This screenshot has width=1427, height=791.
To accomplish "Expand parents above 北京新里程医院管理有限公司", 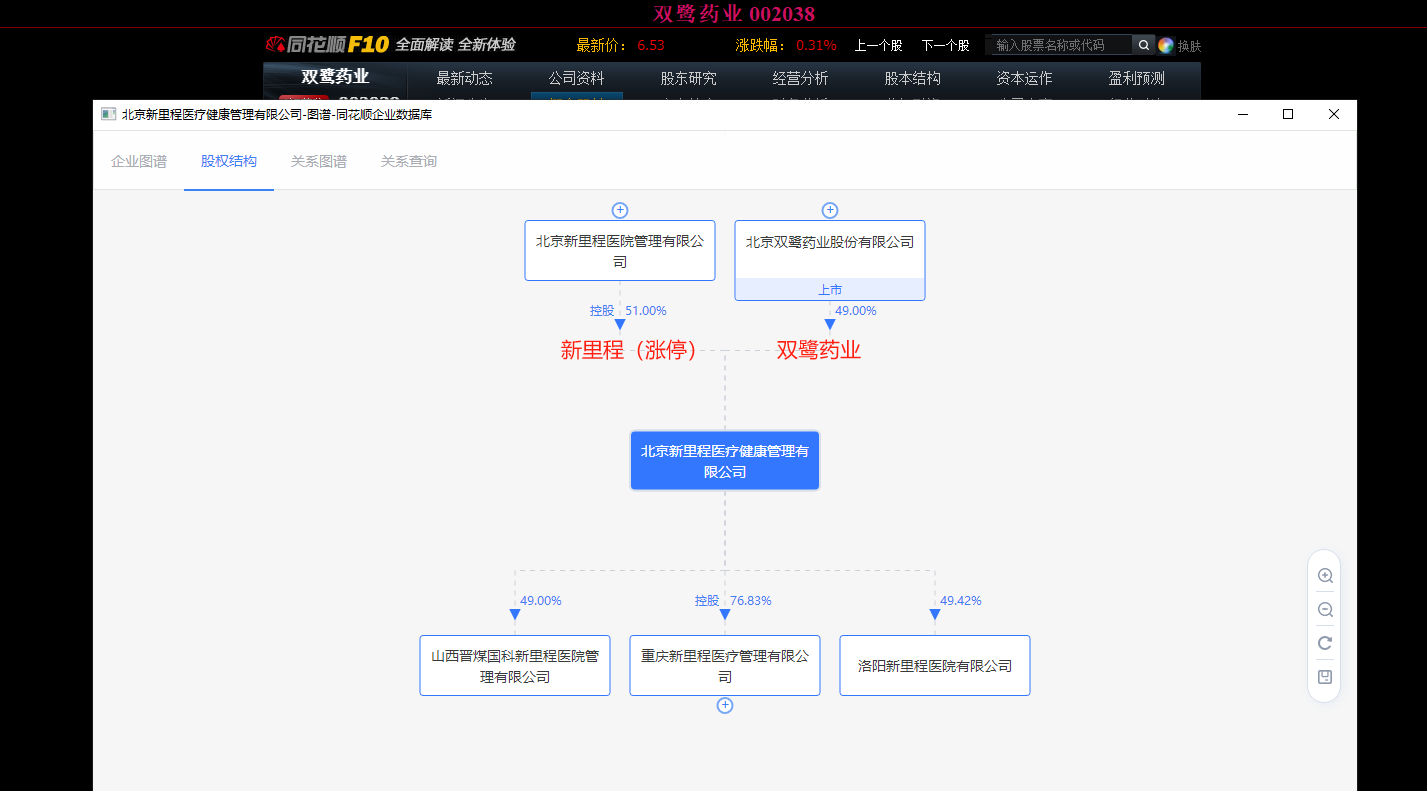I will 620,210.
